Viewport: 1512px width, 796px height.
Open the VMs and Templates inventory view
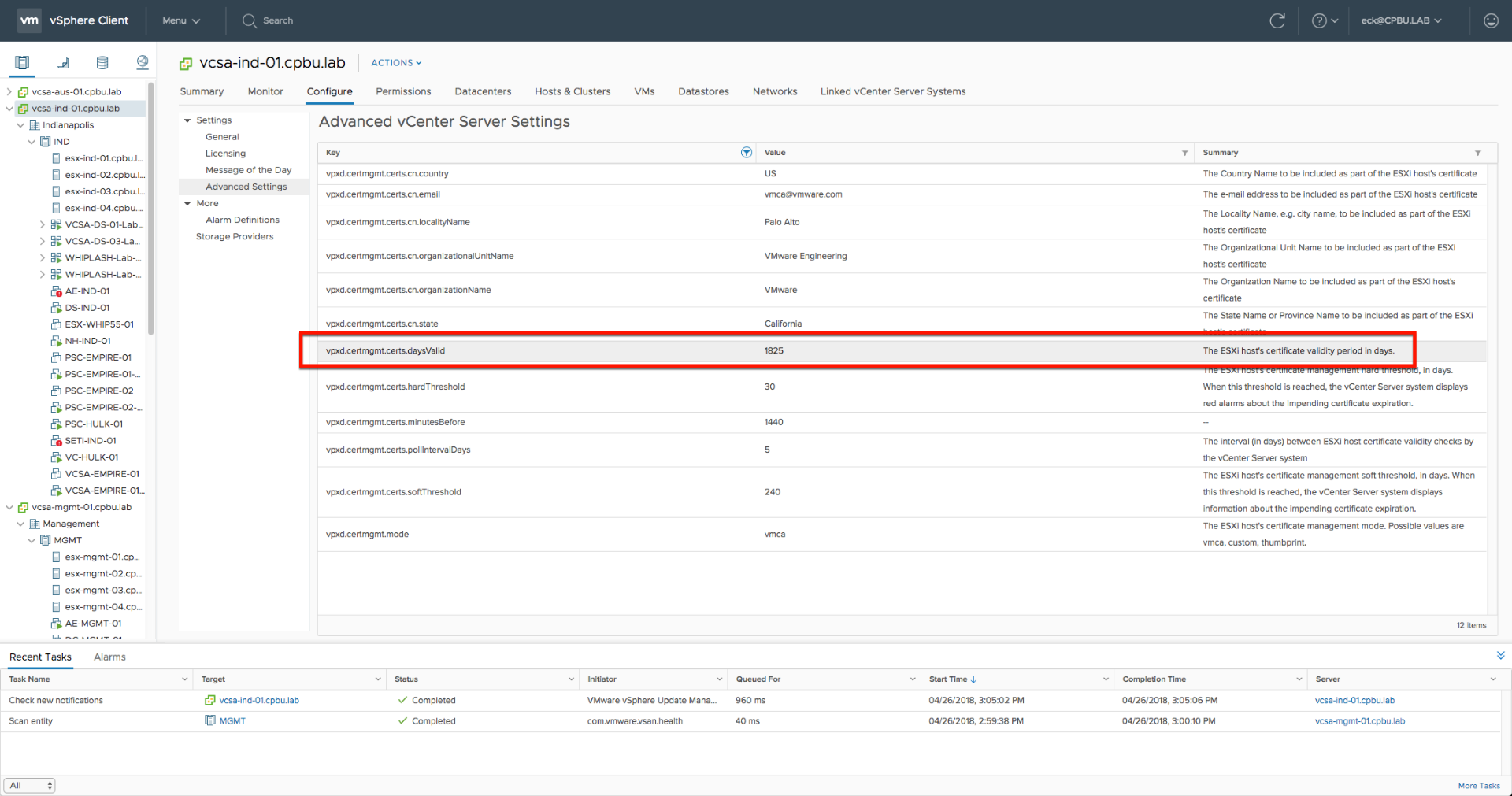point(62,62)
